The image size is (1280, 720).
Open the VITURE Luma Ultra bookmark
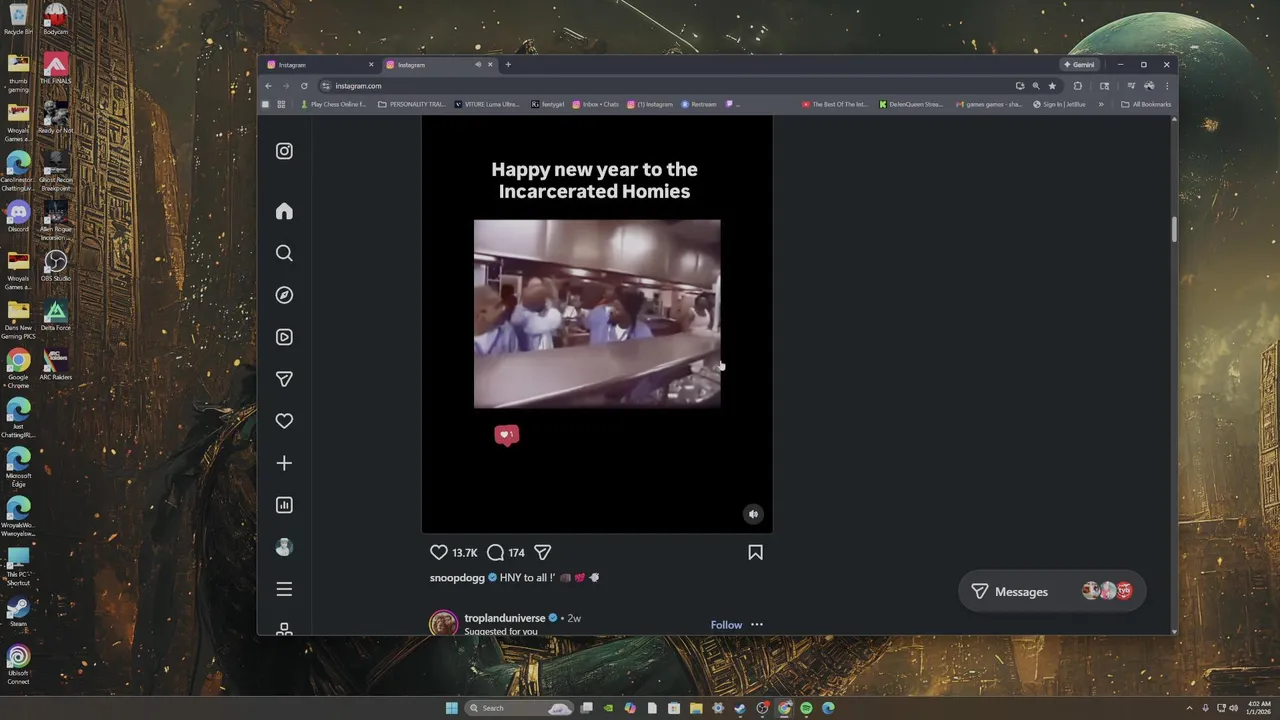click(487, 104)
